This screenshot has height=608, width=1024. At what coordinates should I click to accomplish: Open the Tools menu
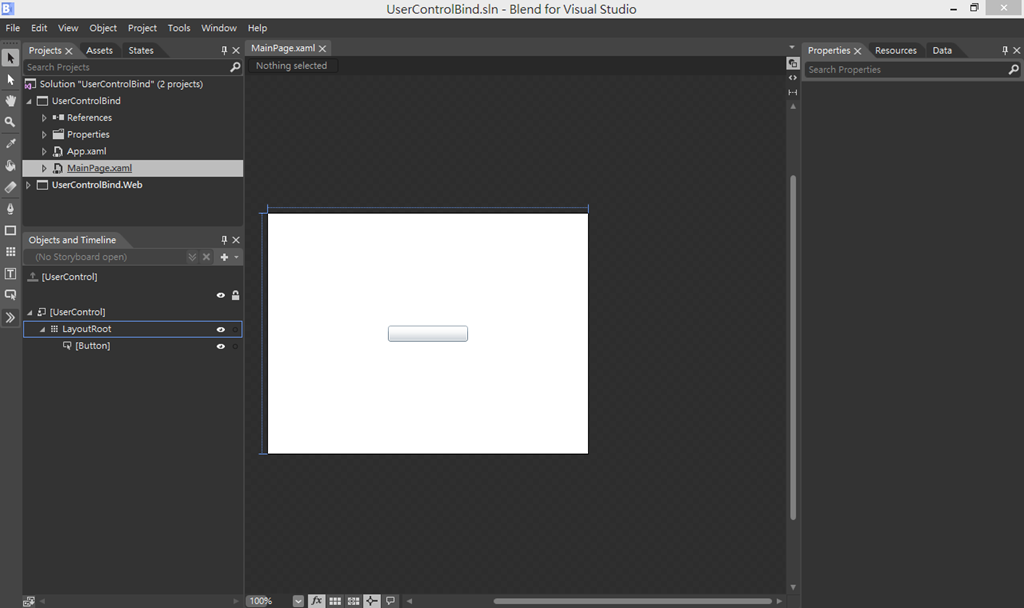pos(179,28)
